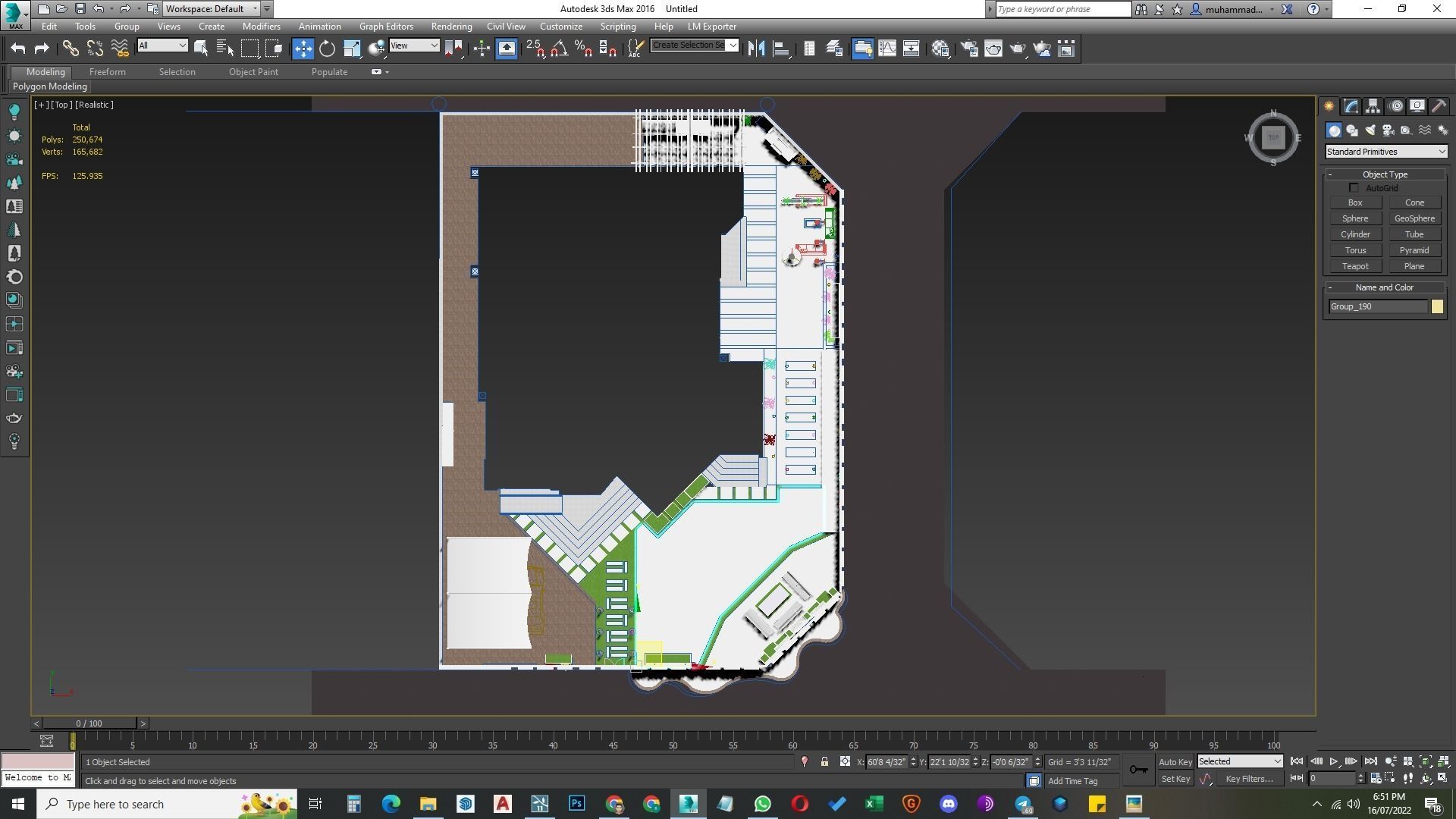This screenshot has height=819, width=1456.
Task: Switch to Shapes creation category
Action: (1352, 130)
